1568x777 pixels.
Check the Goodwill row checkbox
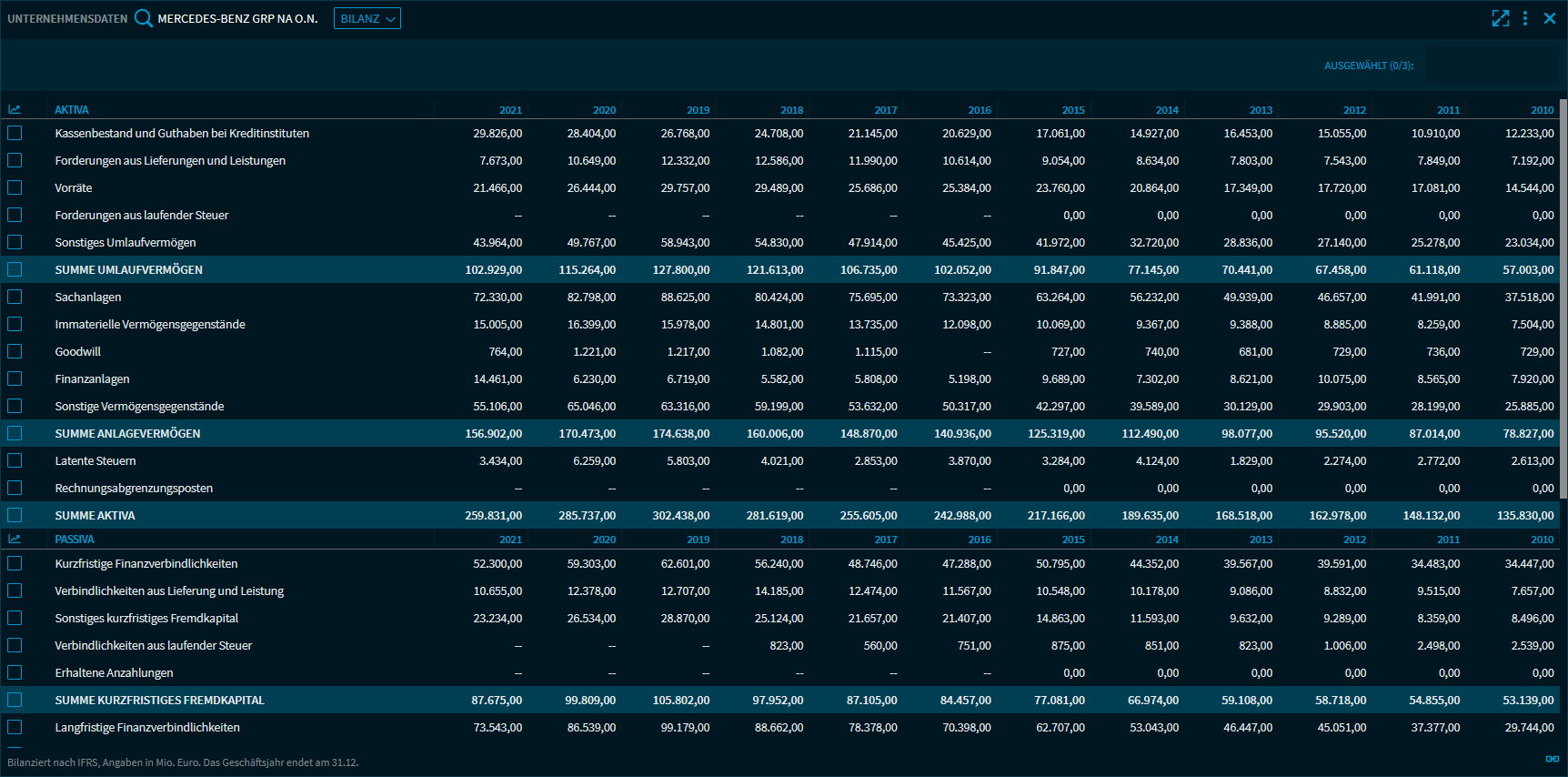[x=15, y=351]
